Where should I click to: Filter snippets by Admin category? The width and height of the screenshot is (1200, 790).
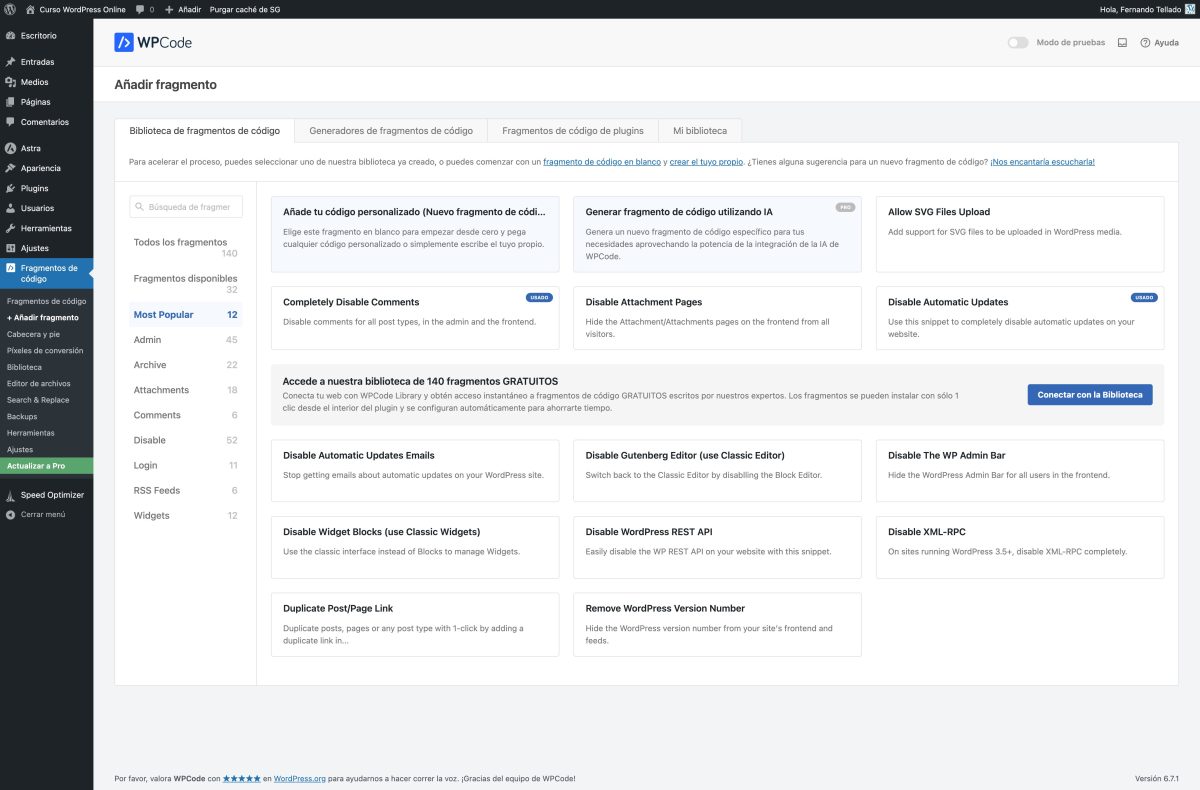coord(147,340)
